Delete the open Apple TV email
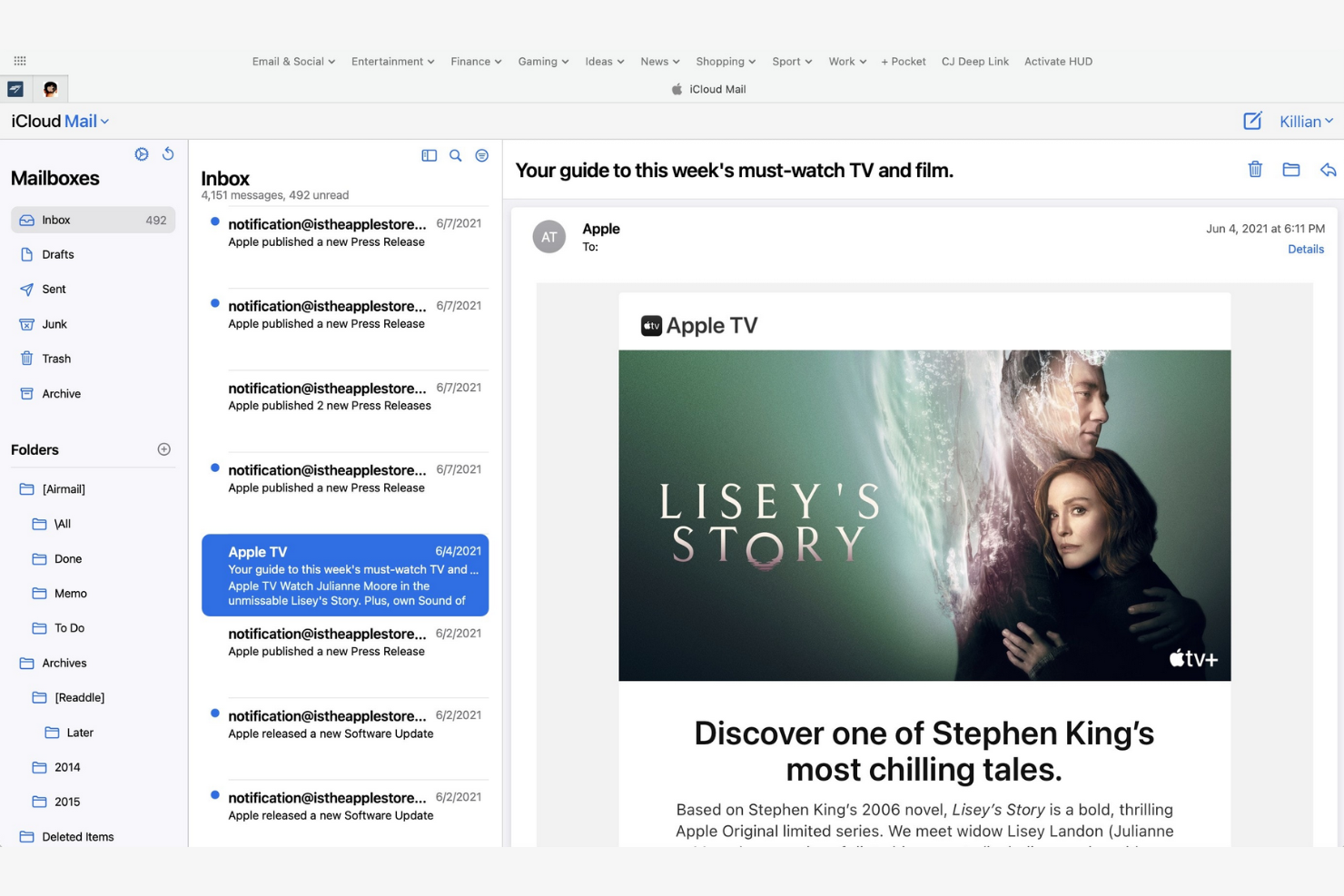This screenshot has width=1344, height=896. tap(1255, 170)
